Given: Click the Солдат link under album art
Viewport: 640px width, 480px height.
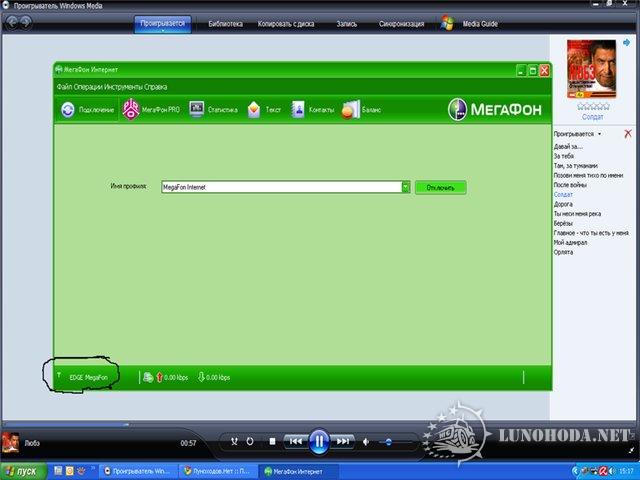Looking at the screenshot, I should 592,117.
